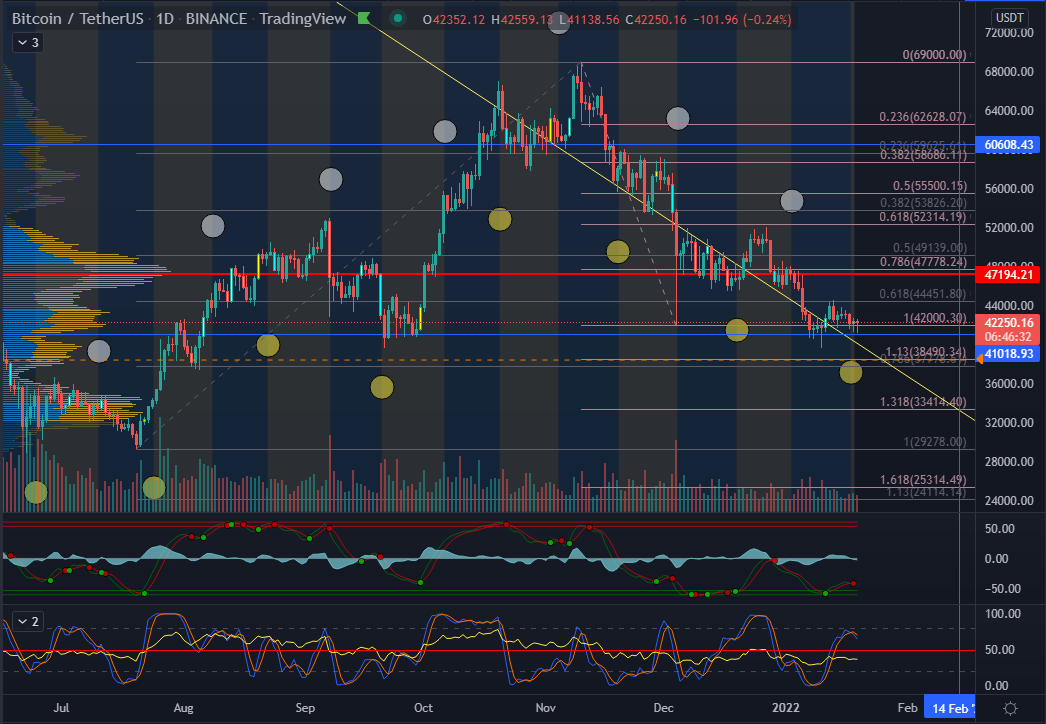Click the teal market status dot
The image size is (1046, 724).
point(398,19)
